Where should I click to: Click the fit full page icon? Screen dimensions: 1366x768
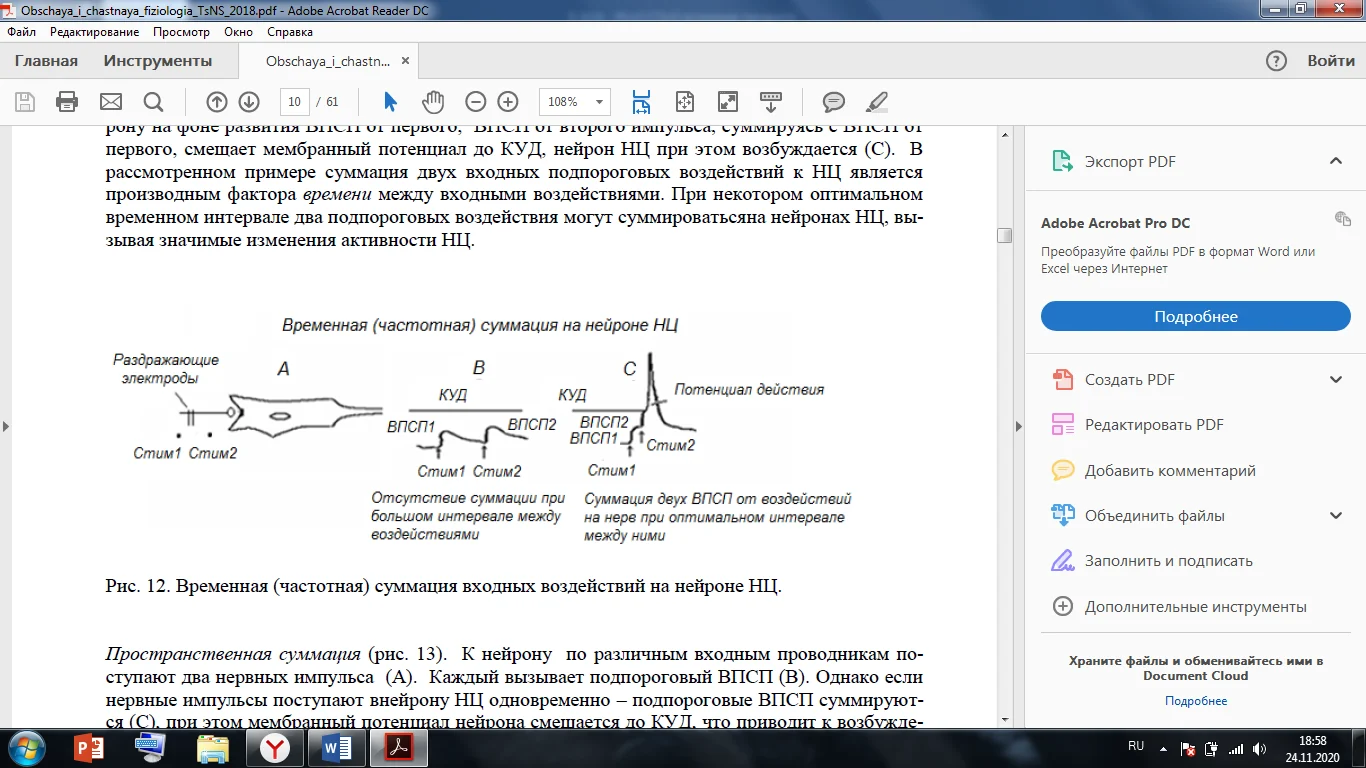click(685, 102)
